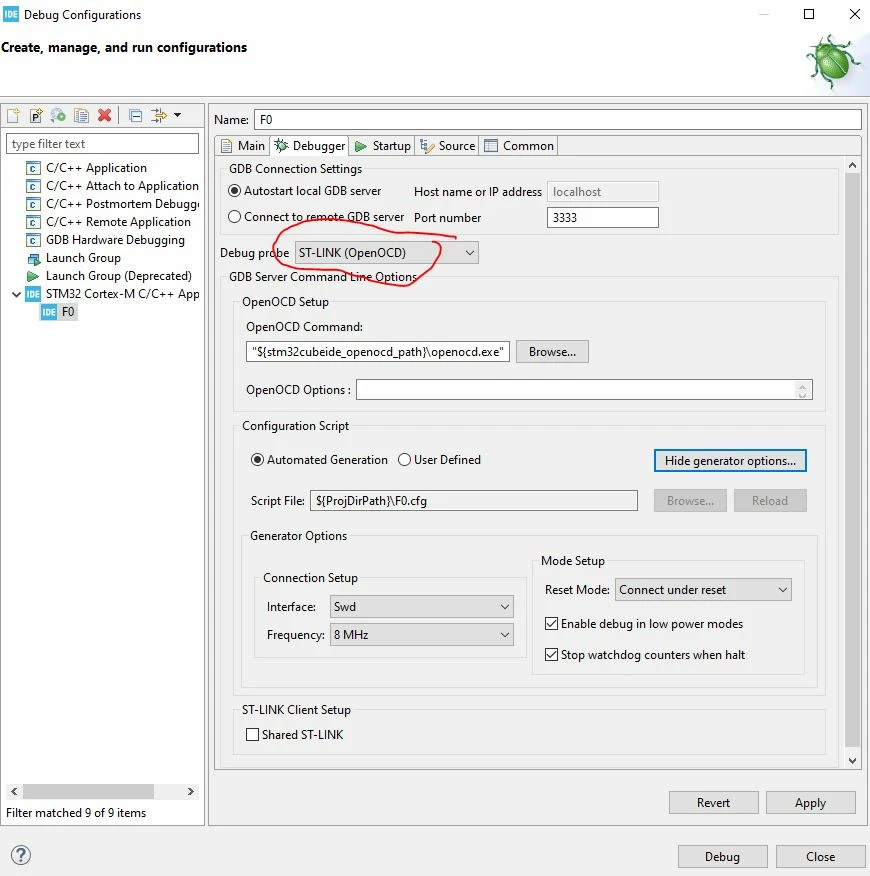Select the F0 configuration entry
The image size is (870, 876).
pyautogui.click(x=59, y=312)
